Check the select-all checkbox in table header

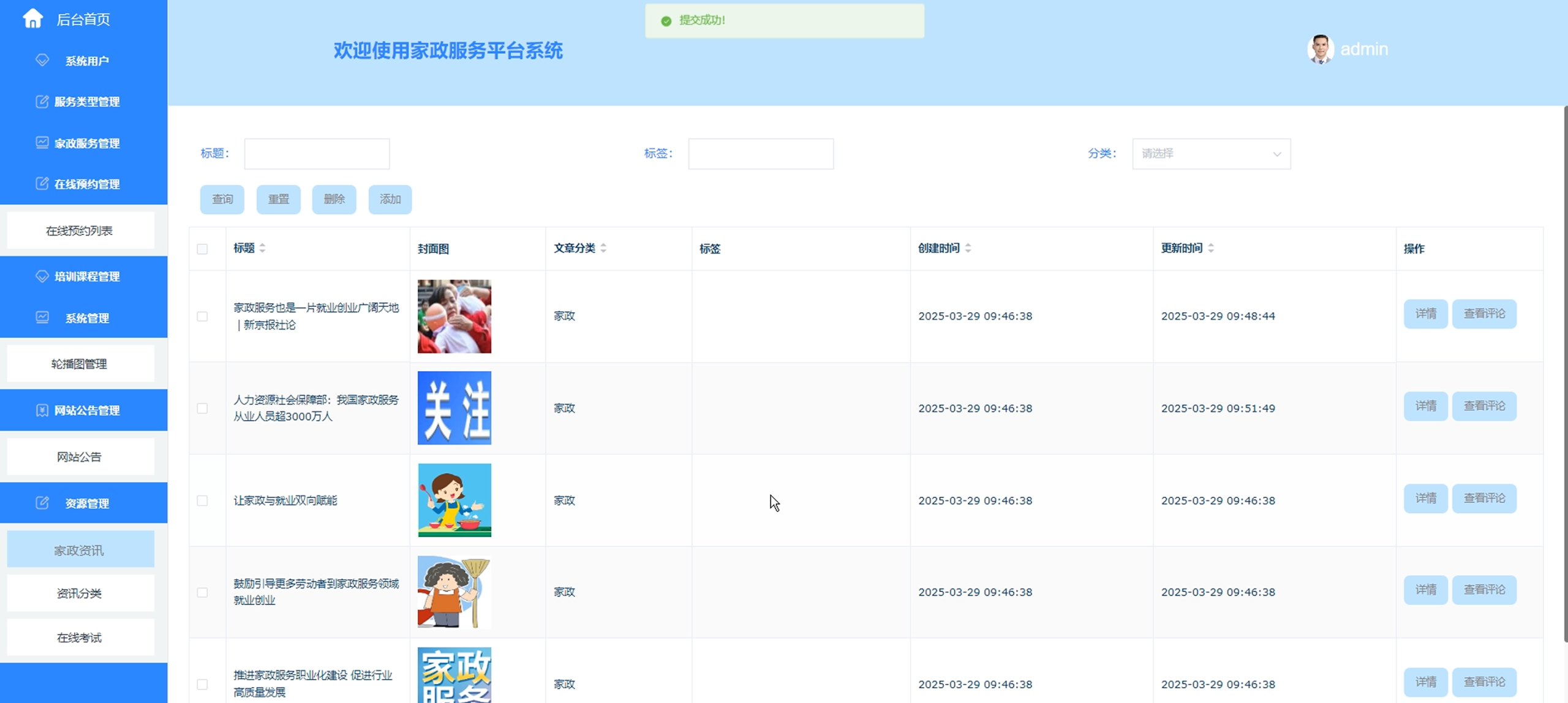(x=203, y=249)
